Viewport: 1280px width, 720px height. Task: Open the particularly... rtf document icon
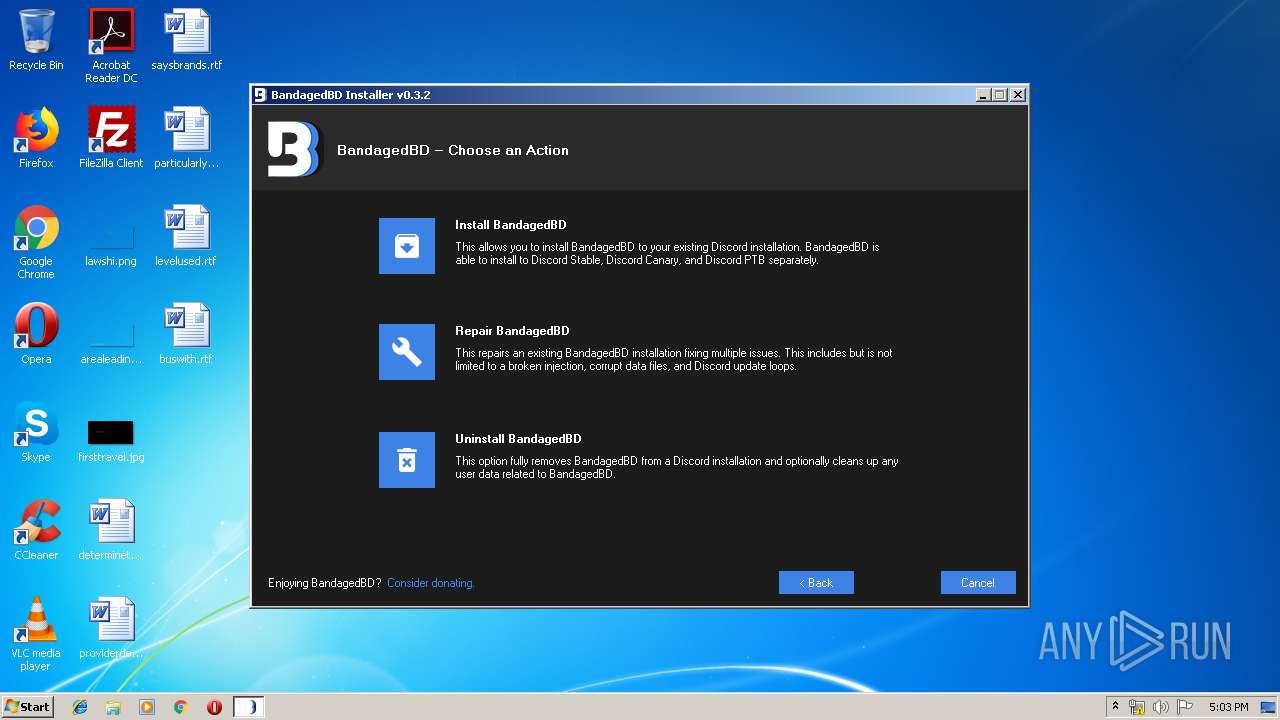coord(187,138)
